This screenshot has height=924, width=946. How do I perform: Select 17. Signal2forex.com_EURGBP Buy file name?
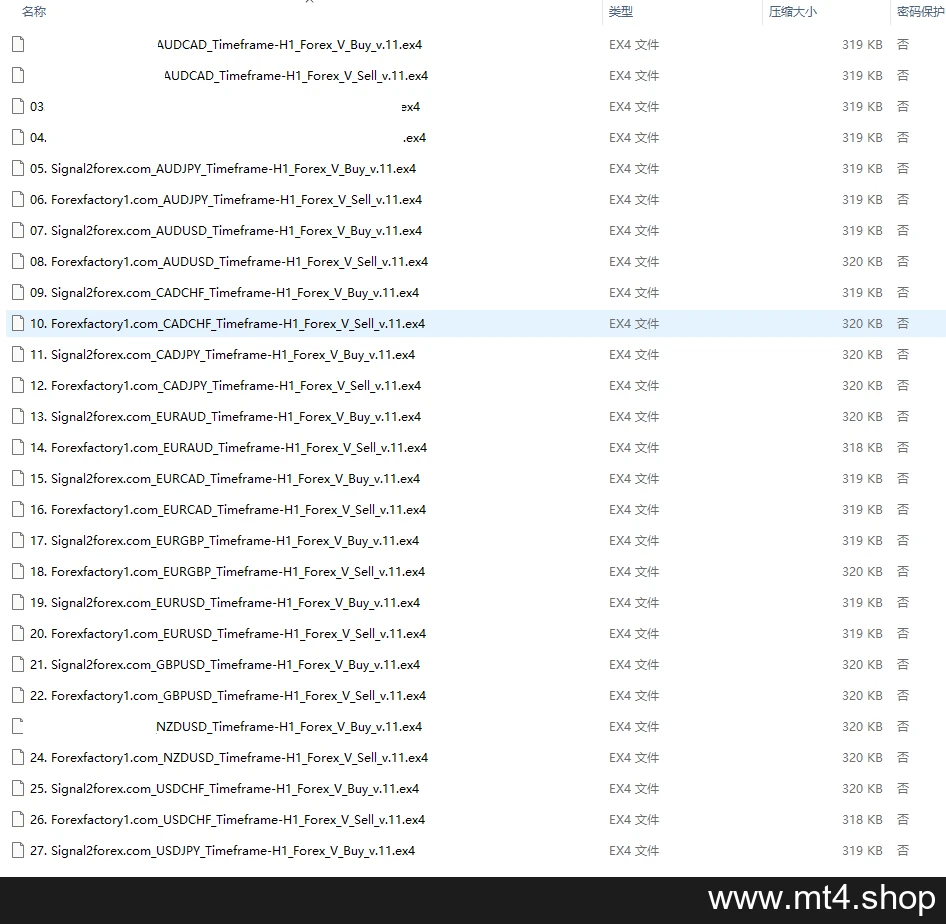pos(224,540)
